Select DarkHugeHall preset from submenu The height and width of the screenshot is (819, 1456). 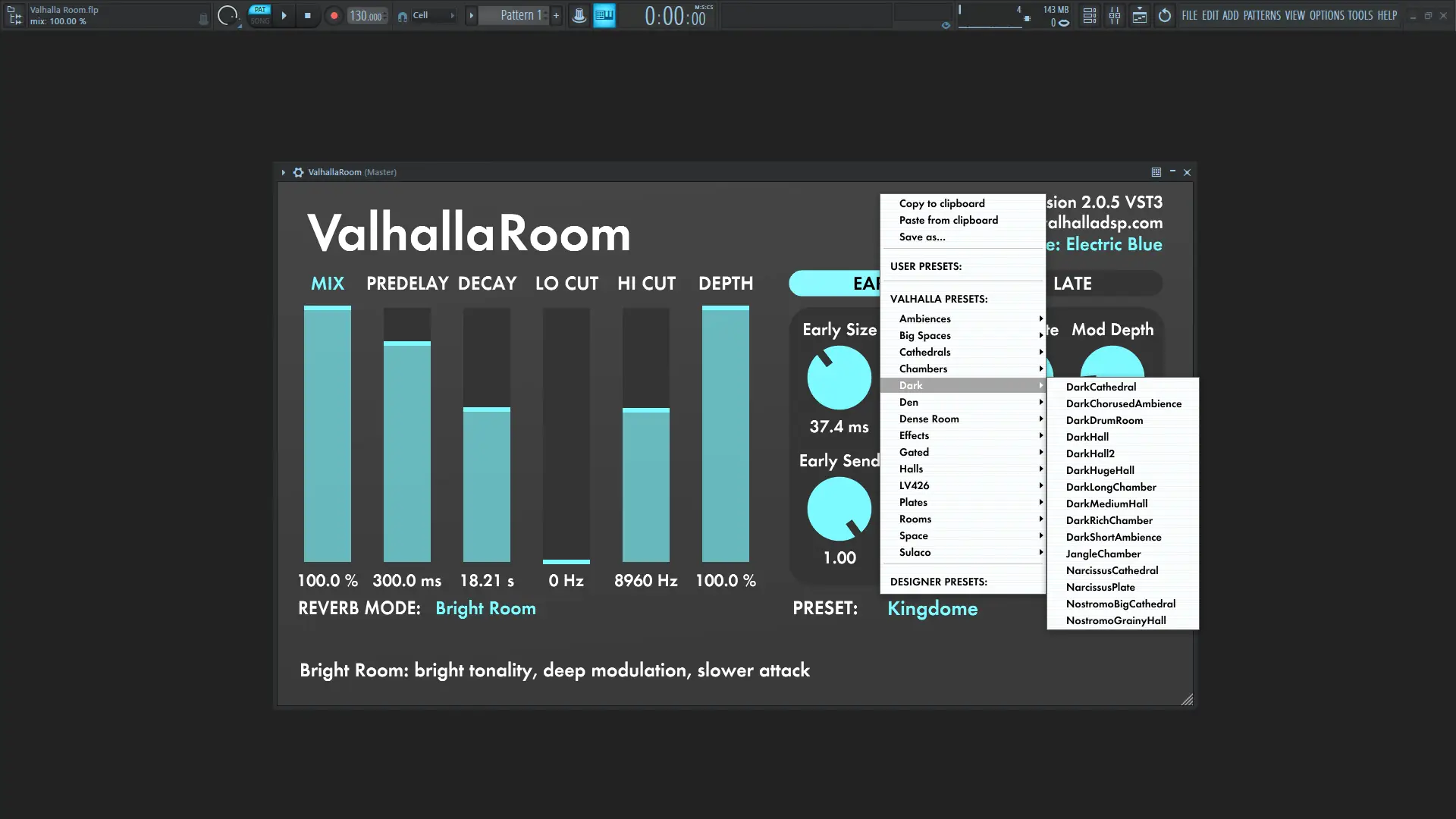pyautogui.click(x=1100, y=470)
